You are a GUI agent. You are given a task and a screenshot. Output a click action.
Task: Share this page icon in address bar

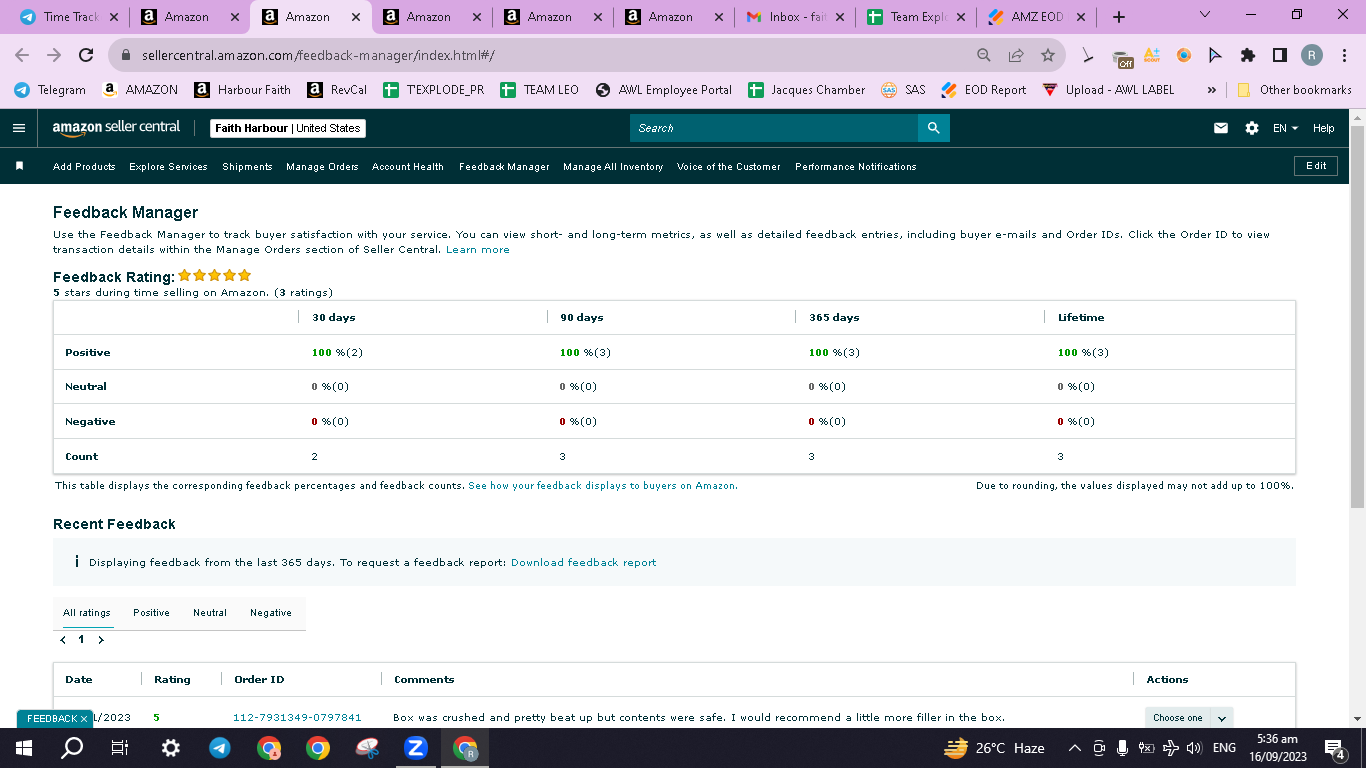(1016, 55)
